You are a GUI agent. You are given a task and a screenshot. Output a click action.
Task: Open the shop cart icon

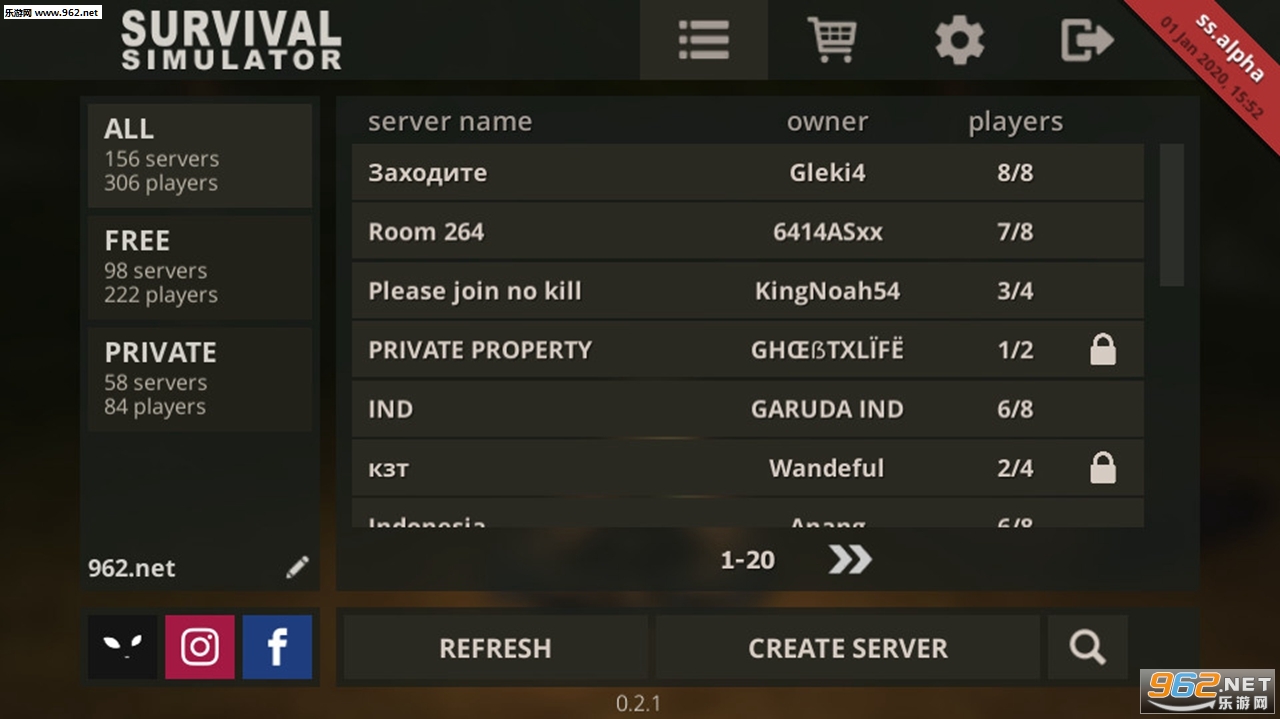pos(832,40)
